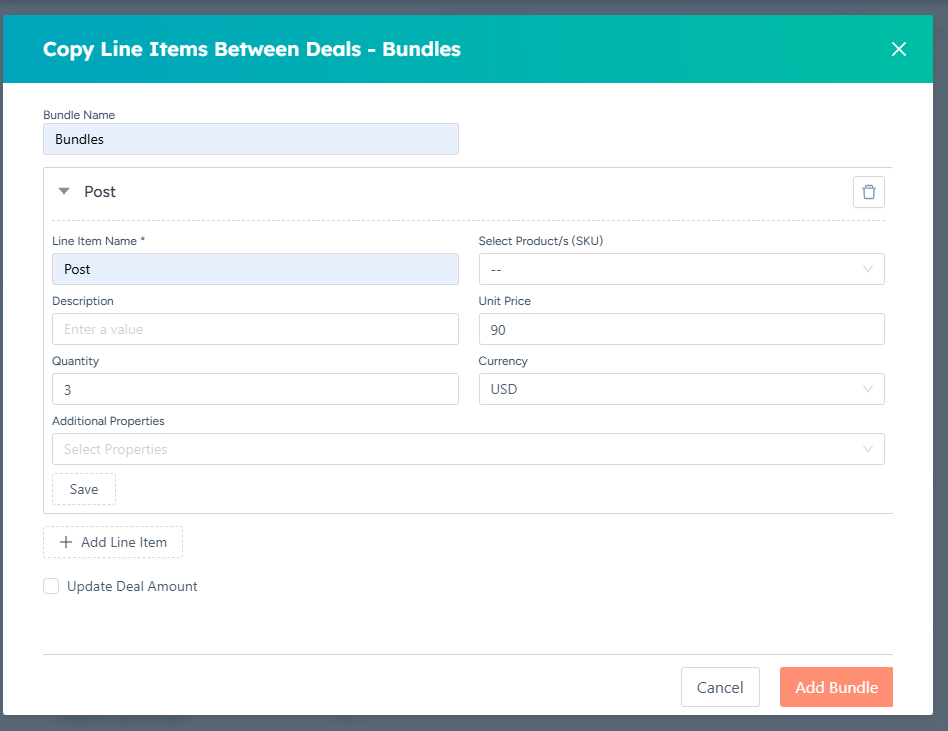
Task: Delete the Post line item with trash icon
Action: pos(868,192)
